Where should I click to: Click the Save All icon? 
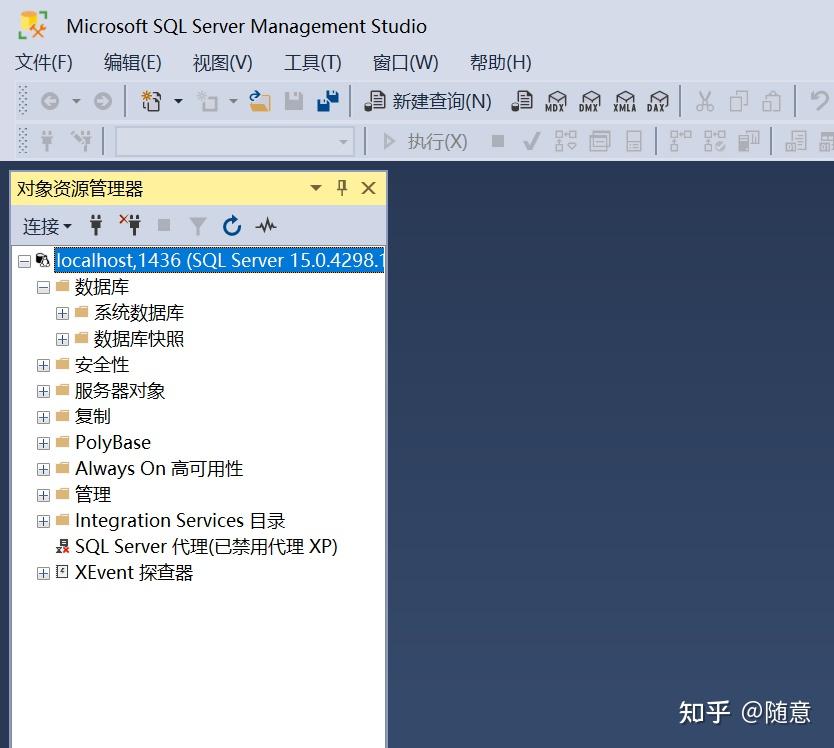tap(328, 101)
